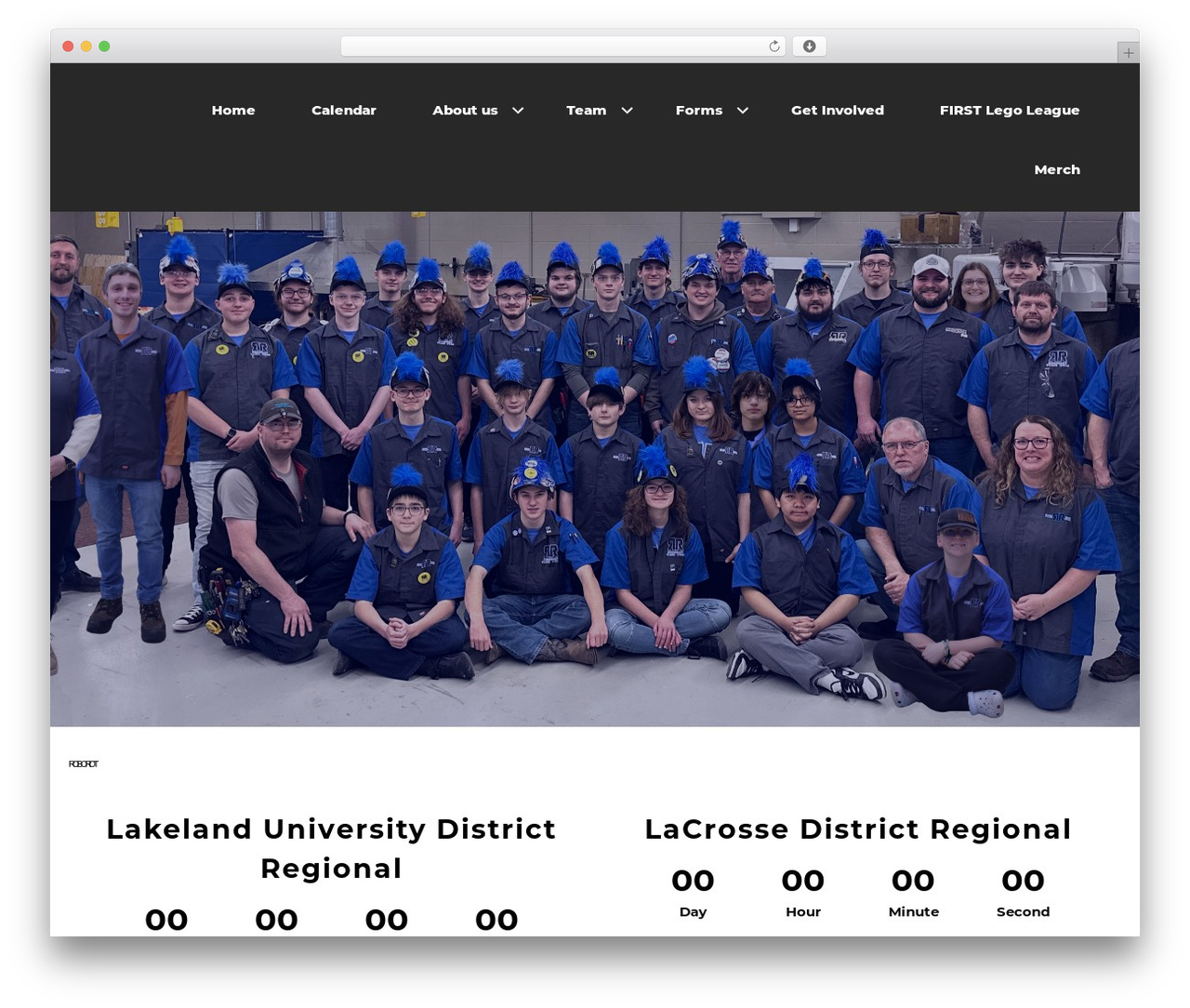The width and height of the screenshot is (1190, 1008).
Task: Click the Forms menu label
Action: pos(699,110)
